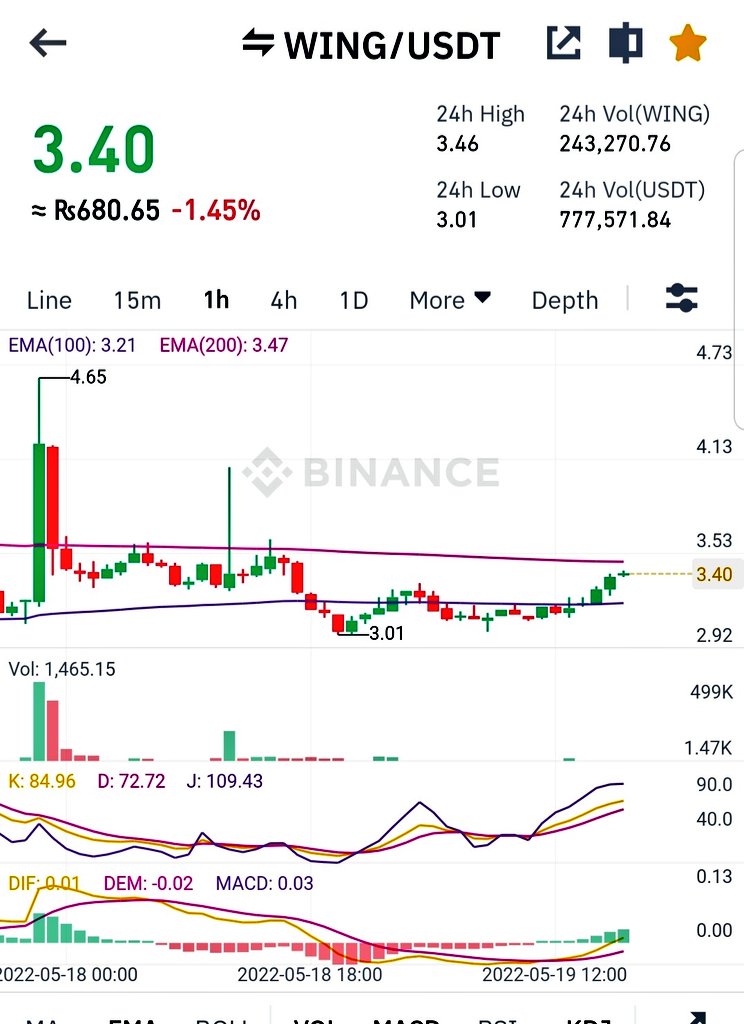Click the K: 84.96 indicator value
744x1024 pixels.
[x=42, y=780]
